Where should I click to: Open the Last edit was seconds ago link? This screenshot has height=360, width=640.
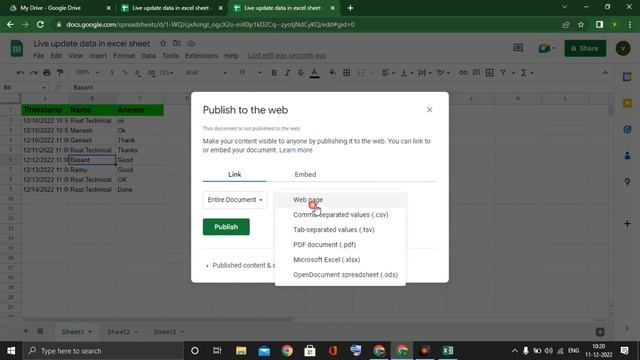pos(287,56)
